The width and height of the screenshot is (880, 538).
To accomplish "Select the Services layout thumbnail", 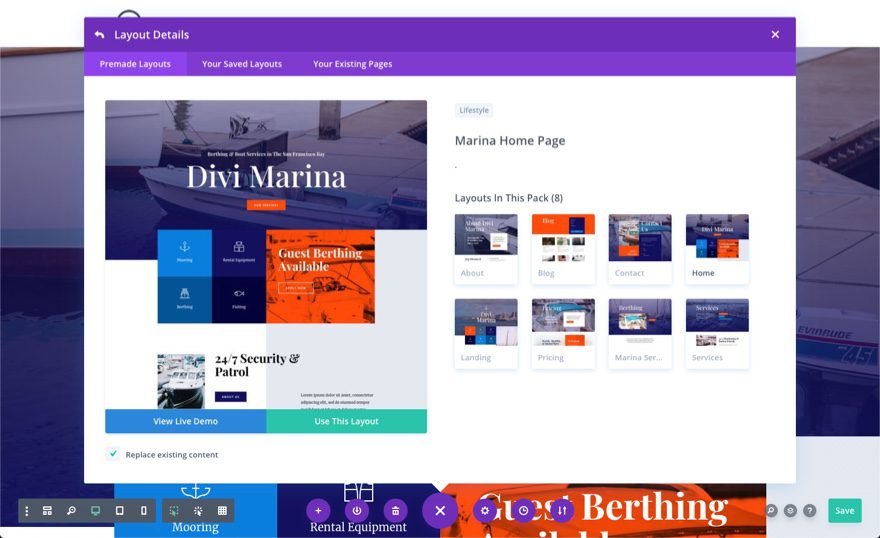I will [x=717, y=333].
